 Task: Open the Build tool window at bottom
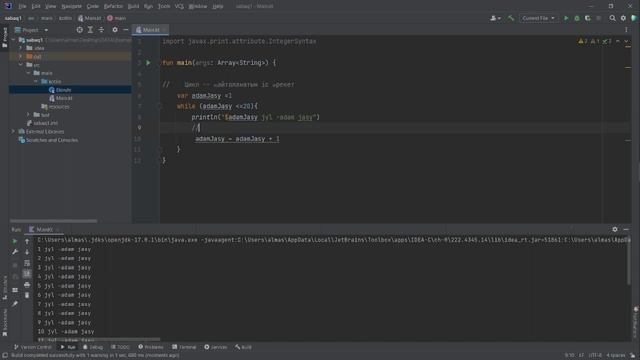tap(243, 347)
